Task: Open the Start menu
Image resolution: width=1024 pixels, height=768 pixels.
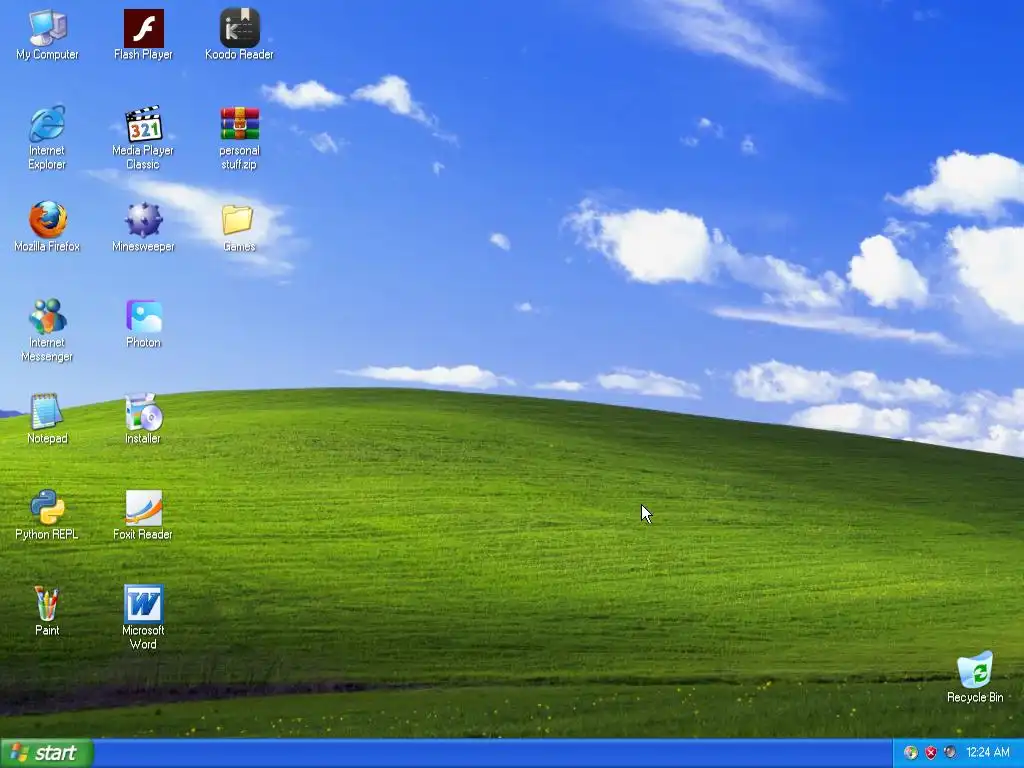Action: click(x=46, y=753)
